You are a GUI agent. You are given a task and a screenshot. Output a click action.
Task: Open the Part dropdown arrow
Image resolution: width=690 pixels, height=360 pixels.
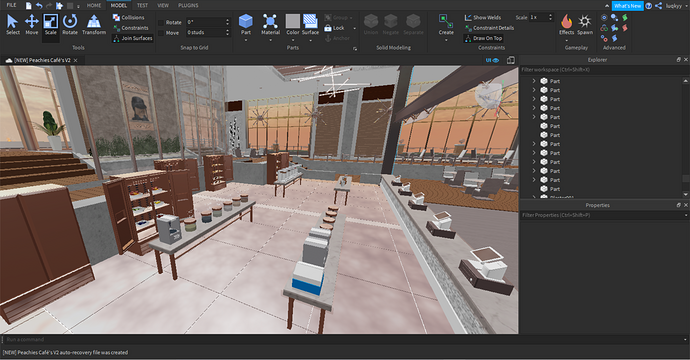[x=246, y=40]
